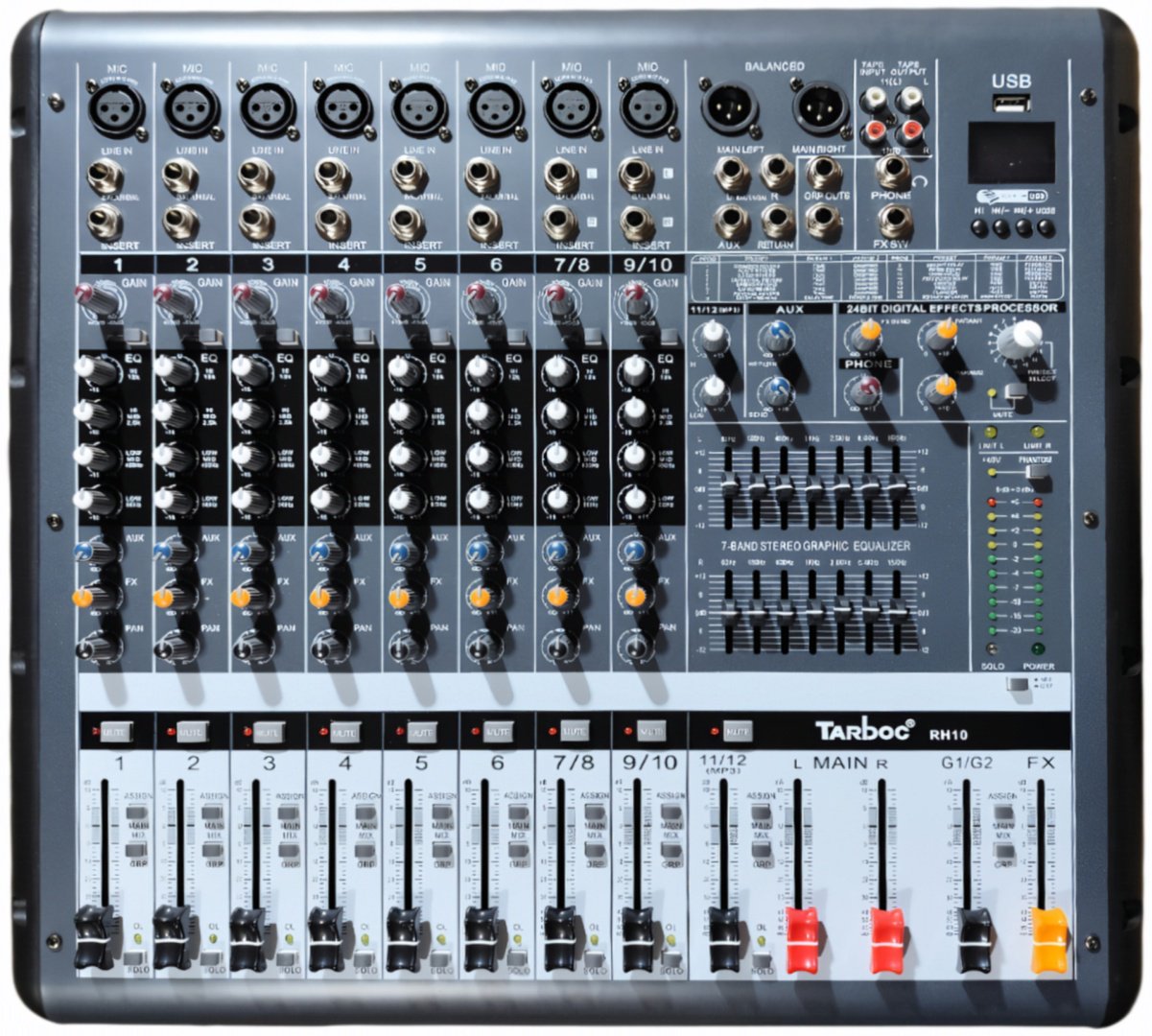This screenshot has width=1152, height=1036.
Task: Click the MP3 player display under USB
Action: click(1011, 152)
